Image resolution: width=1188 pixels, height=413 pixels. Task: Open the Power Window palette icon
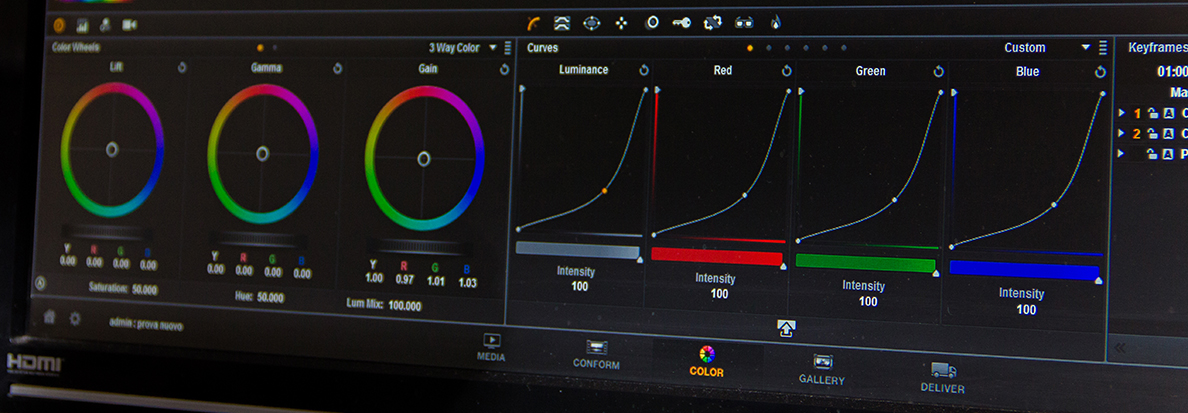pyautogui.click(x=591, y=22)
